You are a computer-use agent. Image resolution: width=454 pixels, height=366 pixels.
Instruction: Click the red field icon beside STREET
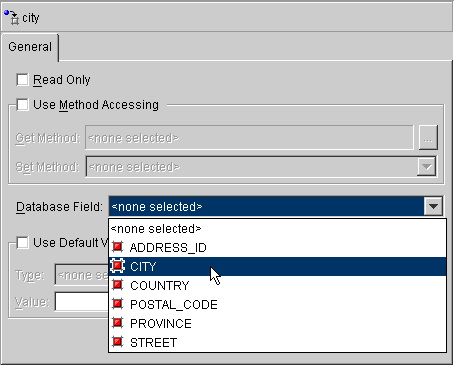coord(117,342)
